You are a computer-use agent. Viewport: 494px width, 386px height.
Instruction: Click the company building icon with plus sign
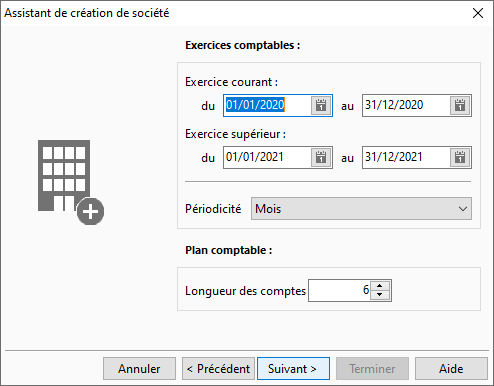pos(71,182)
